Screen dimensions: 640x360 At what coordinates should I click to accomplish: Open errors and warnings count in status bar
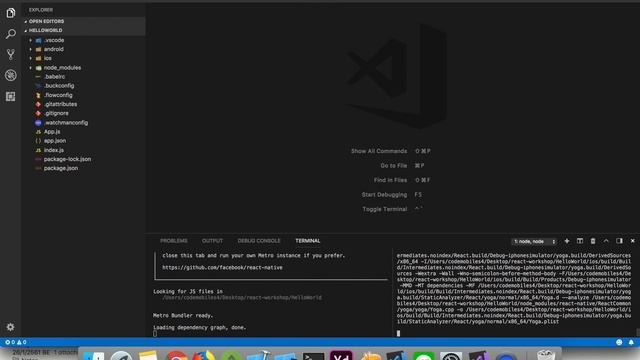16,342
